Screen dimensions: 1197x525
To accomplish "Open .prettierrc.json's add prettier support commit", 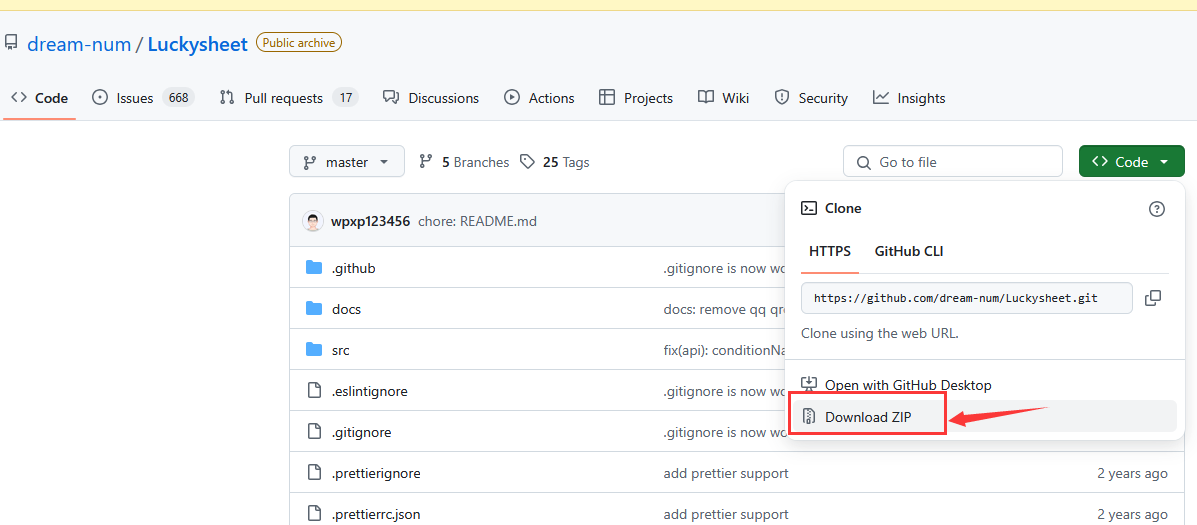I will point(726,514).
